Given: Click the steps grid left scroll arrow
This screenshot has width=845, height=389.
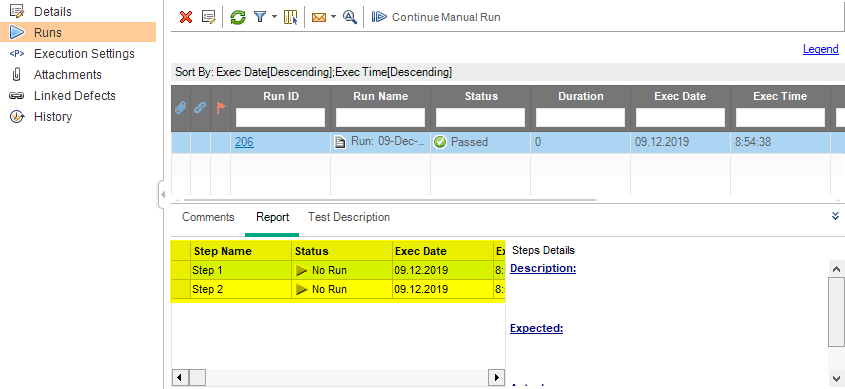Looking at the screenshot, I should pyautogui.click(x=181, y=377).
